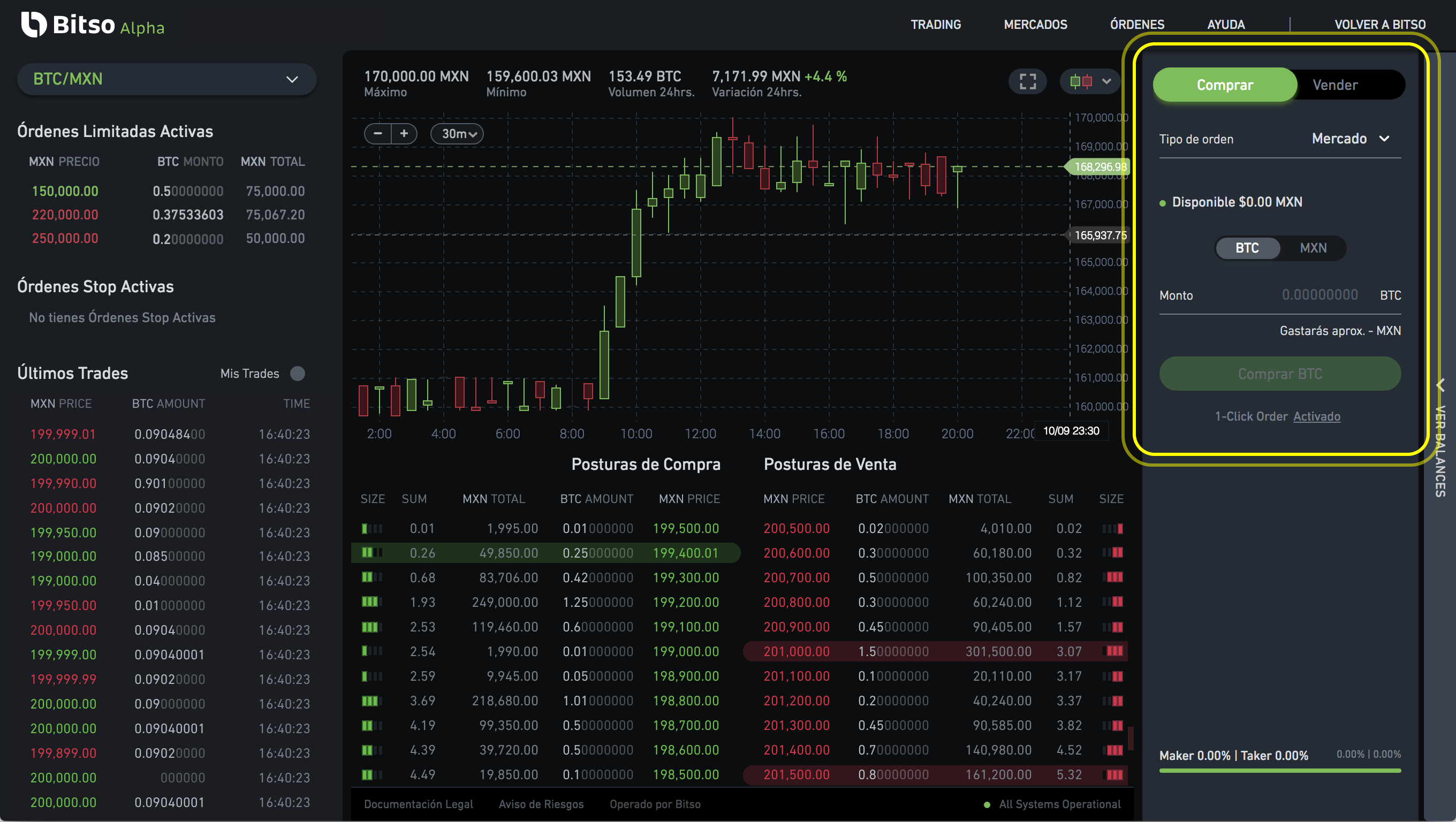Expand the Ver Balances side panel arrow
Viewport: 1456px width, 822px height.
pyautogui.click(x=1439, y=385)
